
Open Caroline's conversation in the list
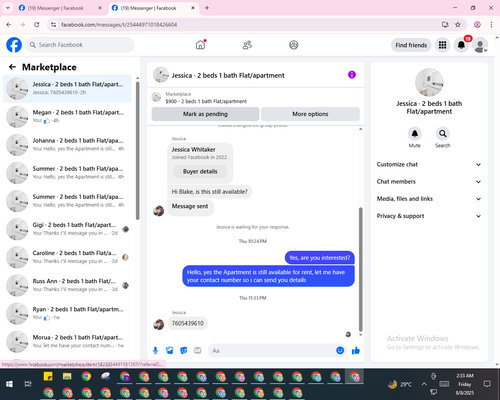(x=67, y=257)
